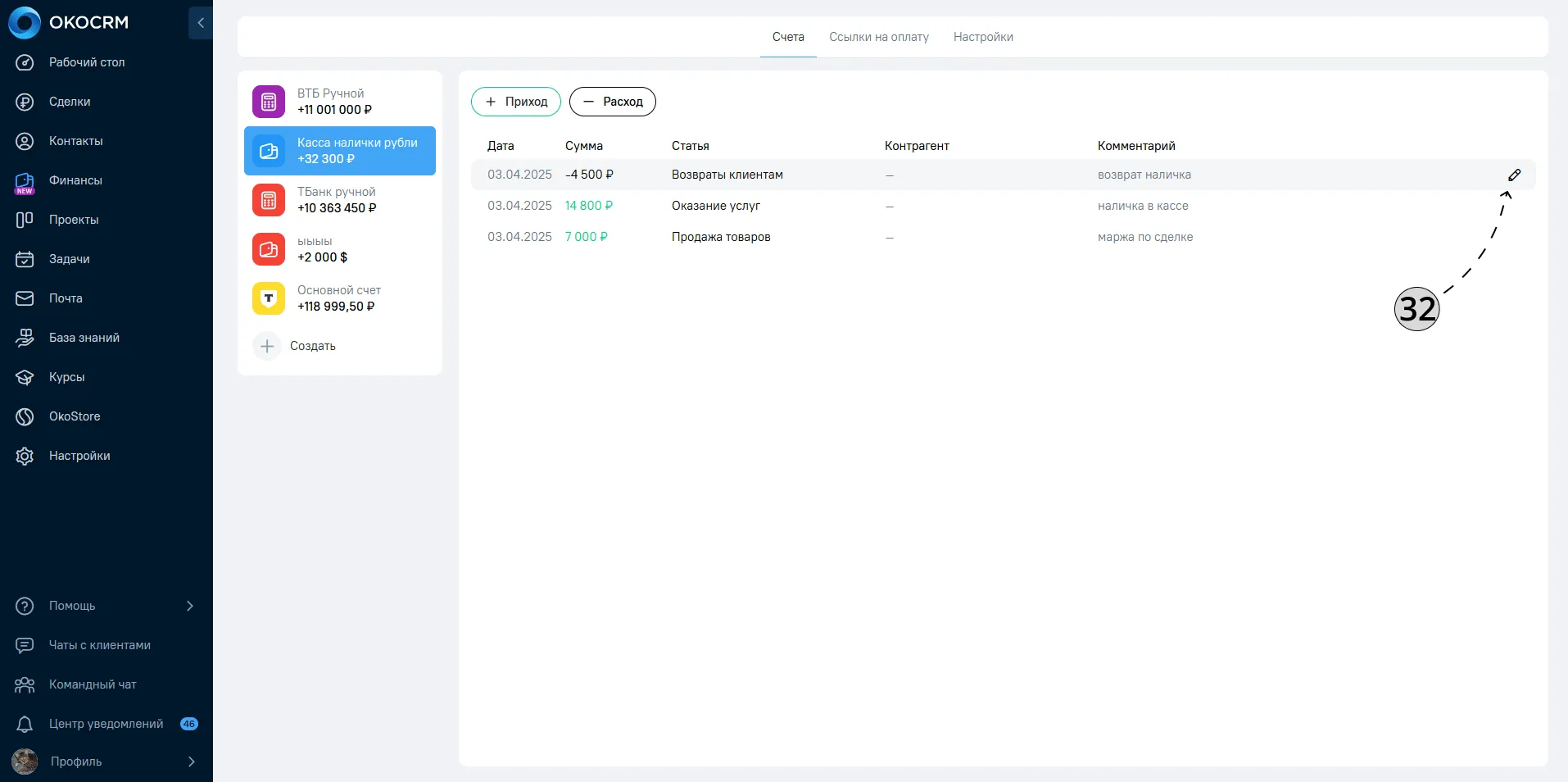Click the Статья column header
Viewport: 1568px width, 782px height.
[691, 146]
